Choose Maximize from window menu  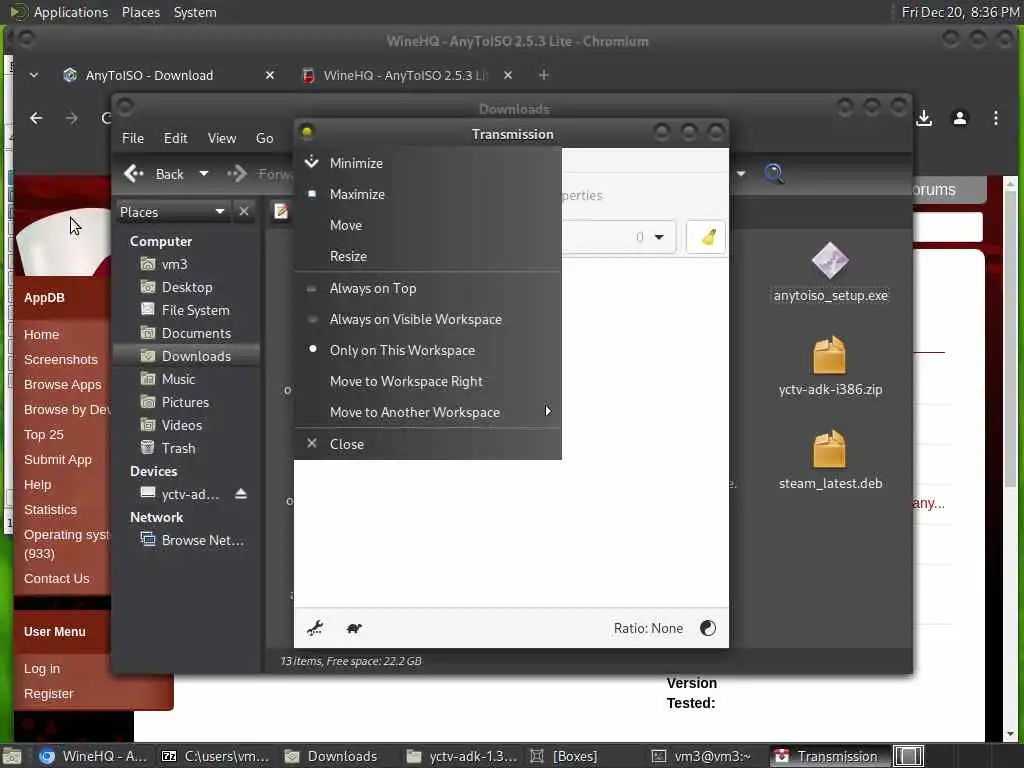[428, 194]
